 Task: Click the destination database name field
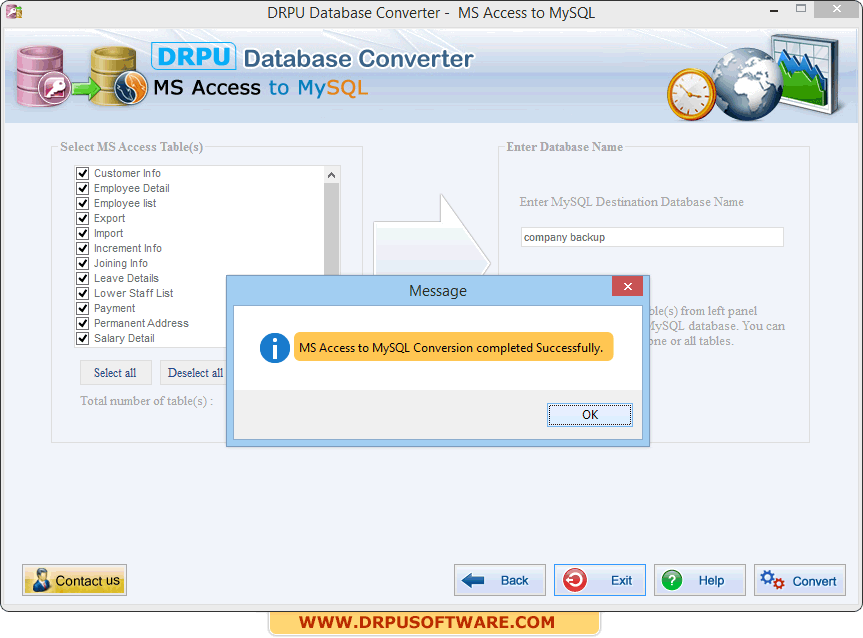(x=652, y=237)
